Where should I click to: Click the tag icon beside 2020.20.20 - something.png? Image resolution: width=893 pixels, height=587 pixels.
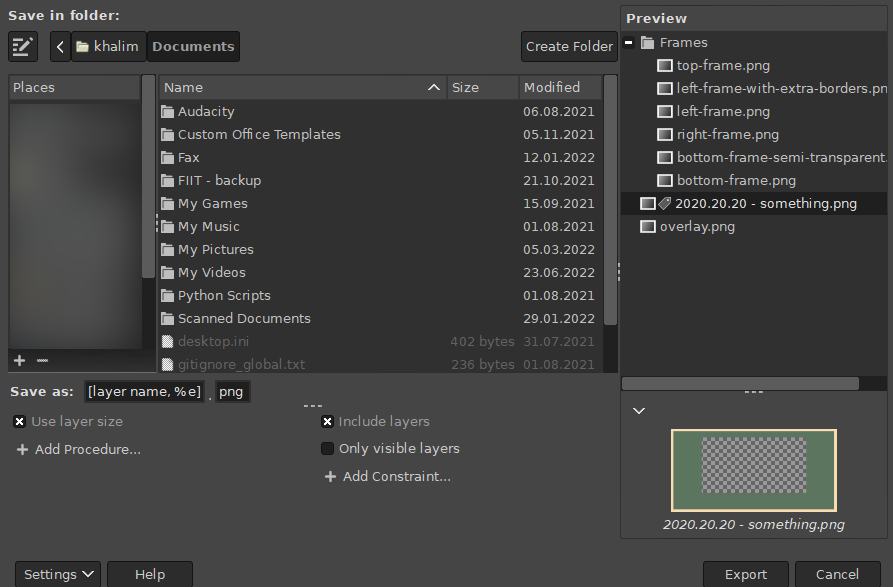tap(663, 203)
